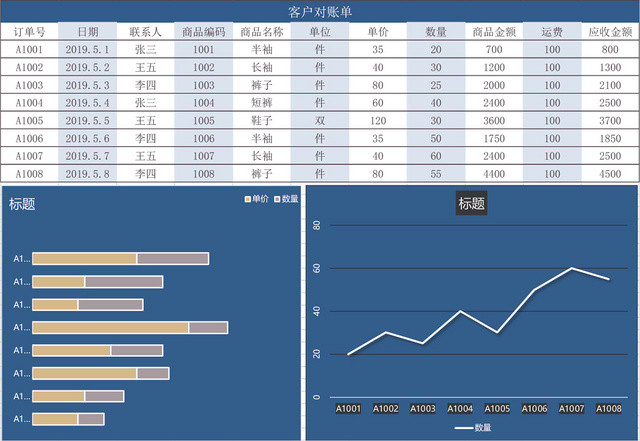Click the 数量 legend entry under line chart
Viewport: 640px width, 441px height.
[x=473, y=428]
